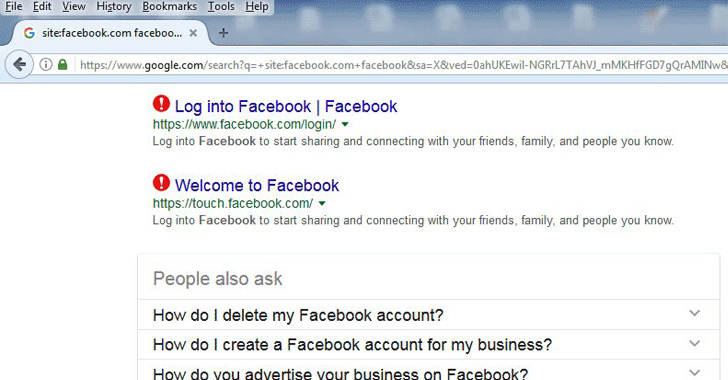
Task: Open the site information icon
Action: tap(46, 64)
